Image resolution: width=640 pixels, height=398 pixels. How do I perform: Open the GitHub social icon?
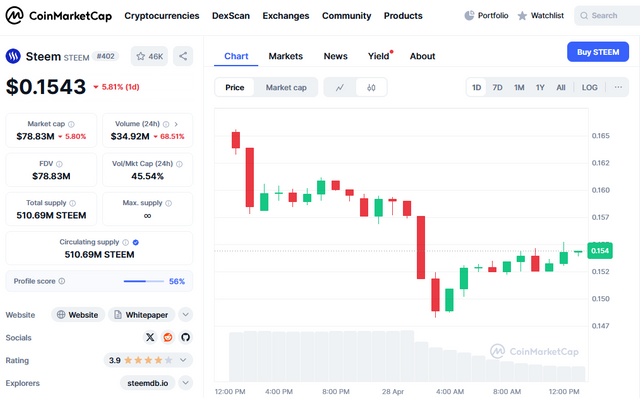pyautogui.click(x=185, y=337)
